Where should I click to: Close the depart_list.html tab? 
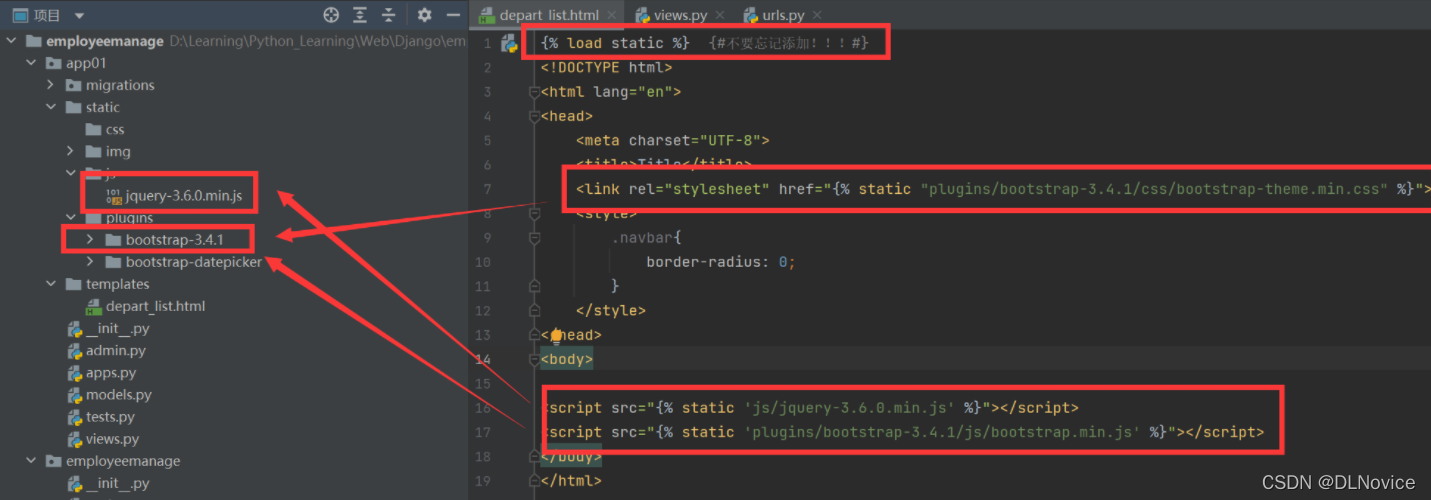(x=612, y=16)
